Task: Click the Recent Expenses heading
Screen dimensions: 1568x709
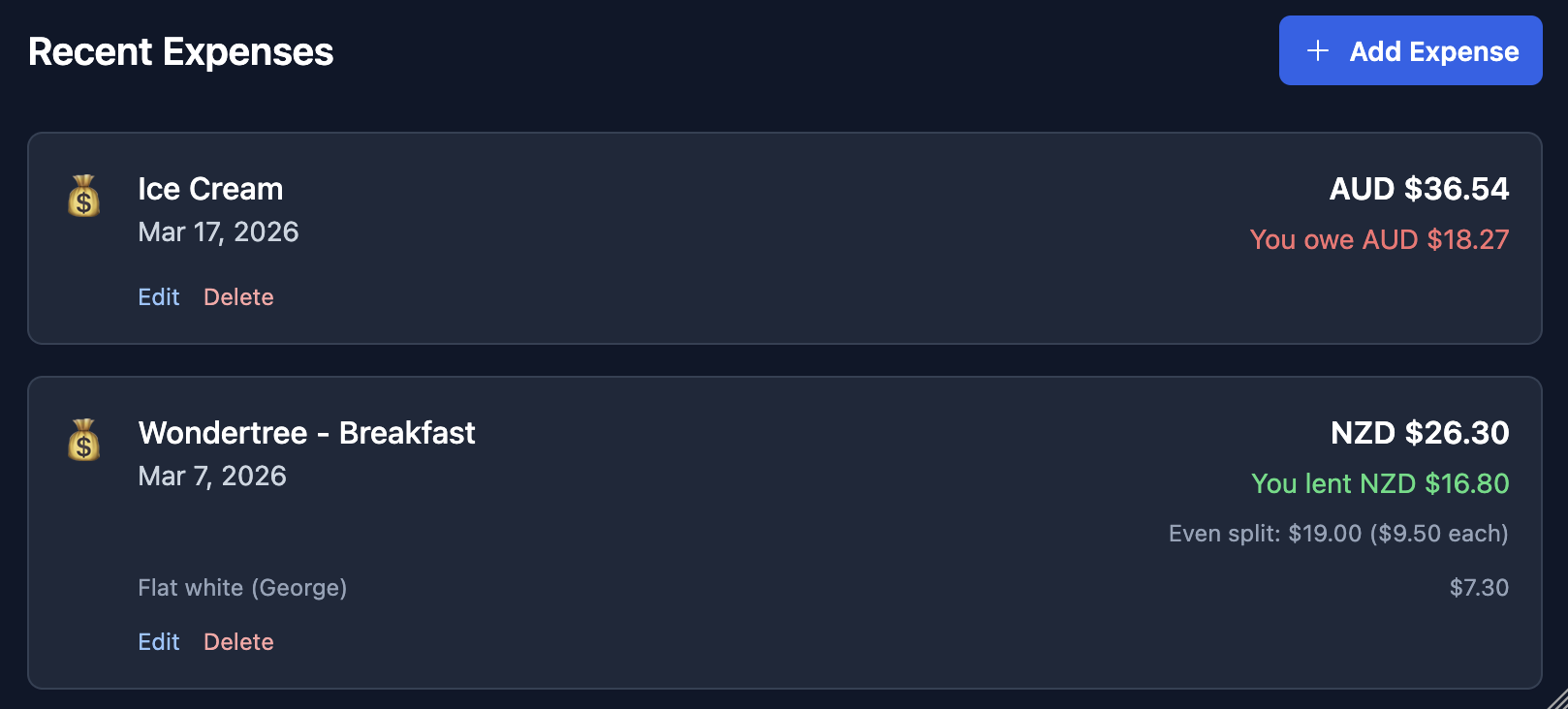Action: [x=181, y=52]
